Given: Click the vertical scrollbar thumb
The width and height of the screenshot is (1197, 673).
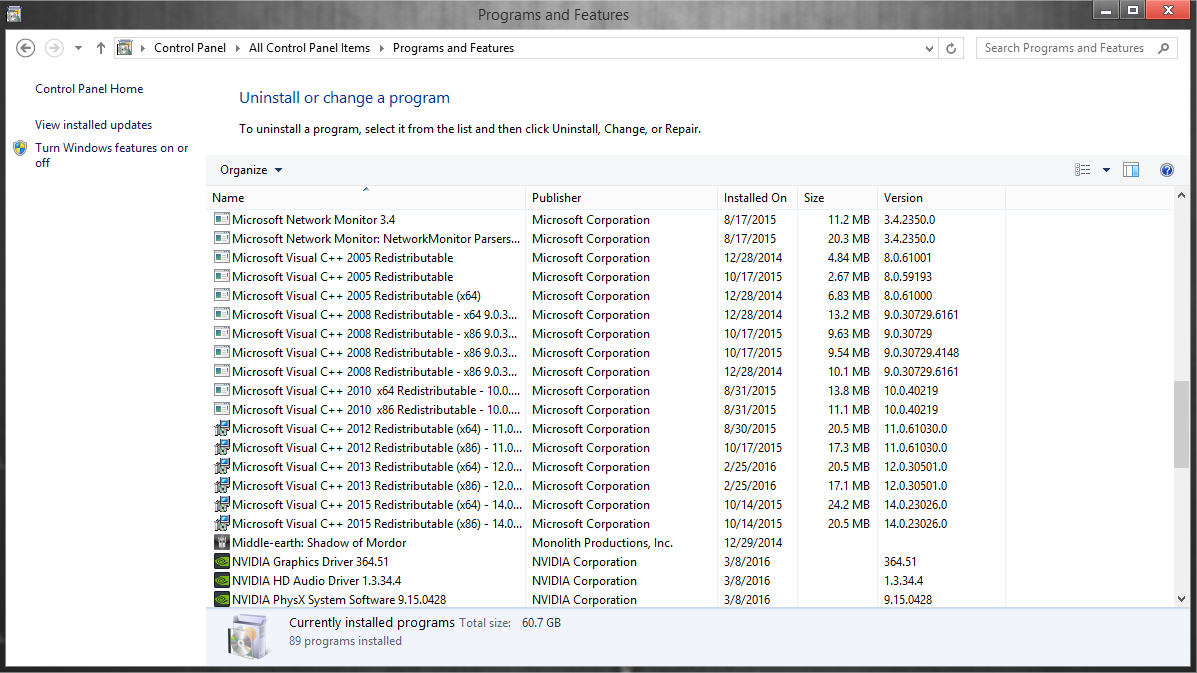Looking at the screenshot, I should point(1181,424).
